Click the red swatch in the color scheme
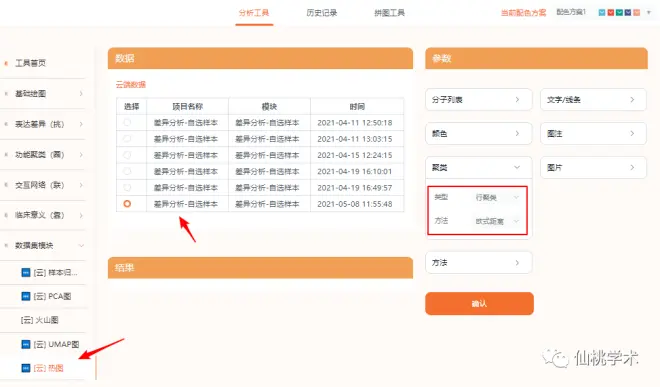Viewport: 660px width, 387px height. 611,13
